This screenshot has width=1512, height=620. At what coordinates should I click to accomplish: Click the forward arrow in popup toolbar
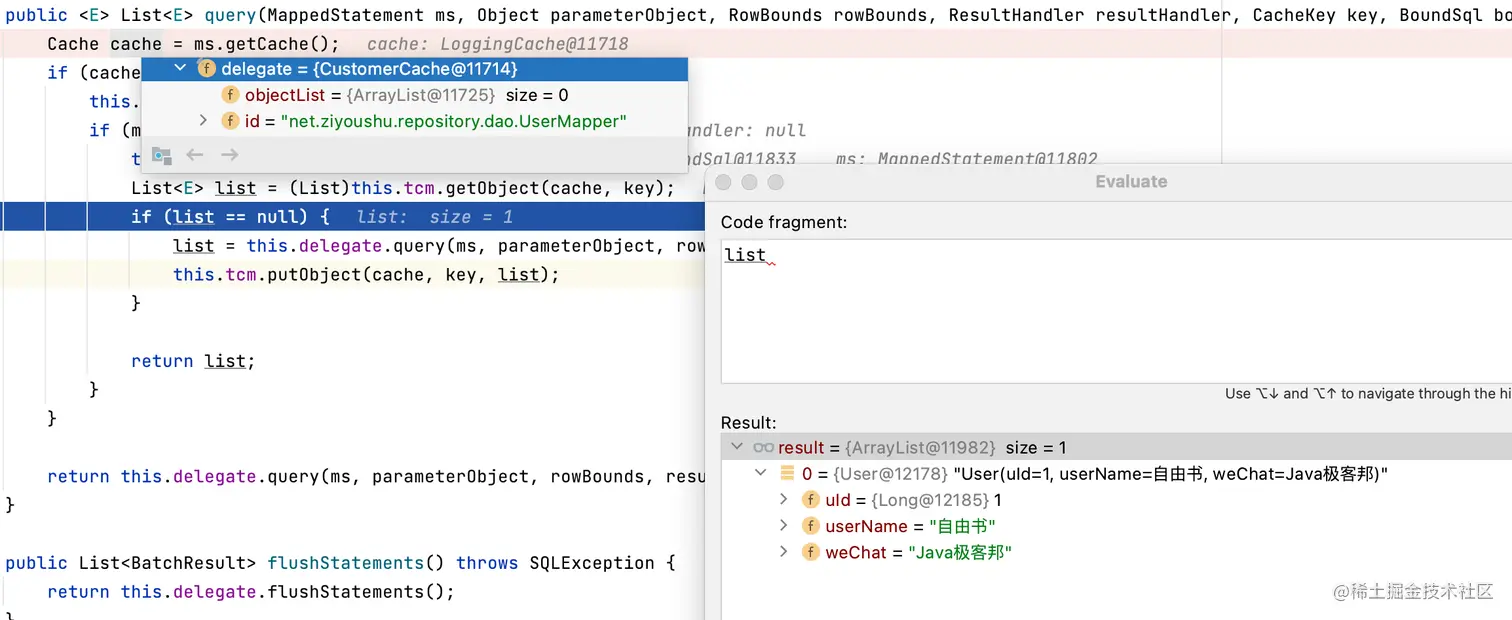229,155
